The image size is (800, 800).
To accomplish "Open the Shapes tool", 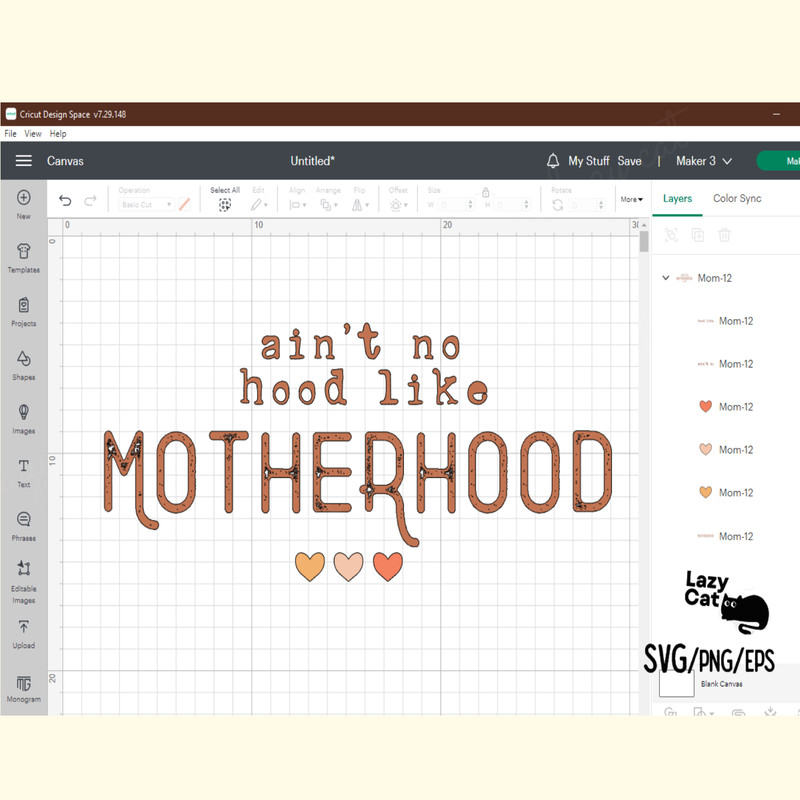I will [24, 364].
